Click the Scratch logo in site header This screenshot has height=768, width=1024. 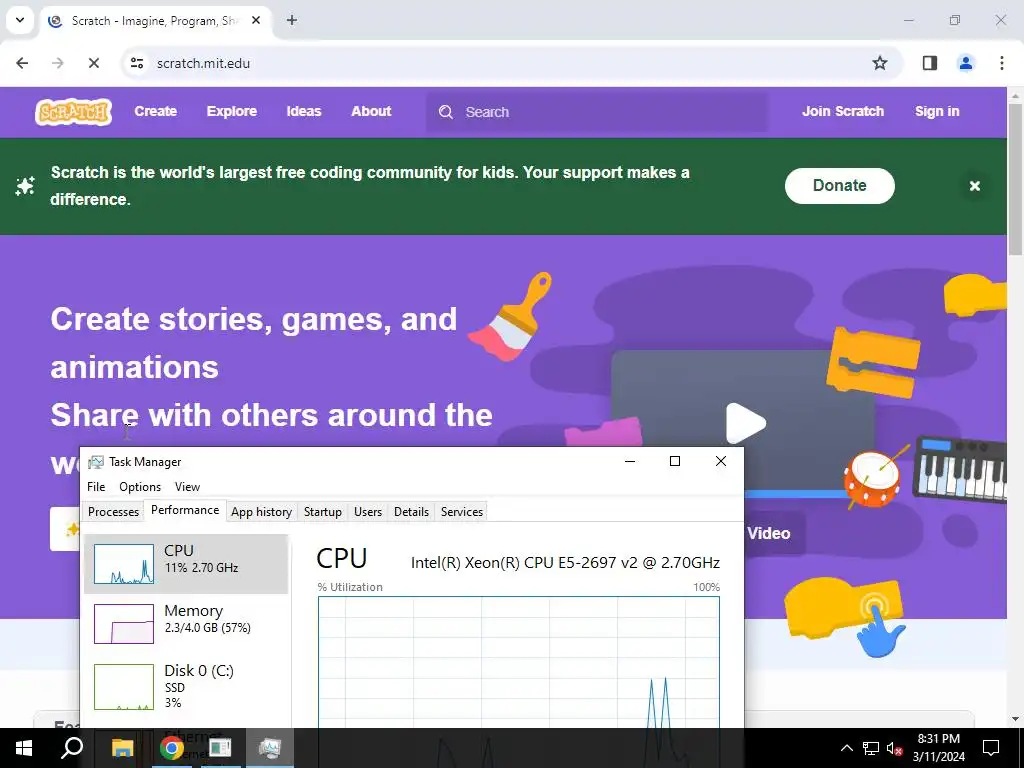pos(73,112)
